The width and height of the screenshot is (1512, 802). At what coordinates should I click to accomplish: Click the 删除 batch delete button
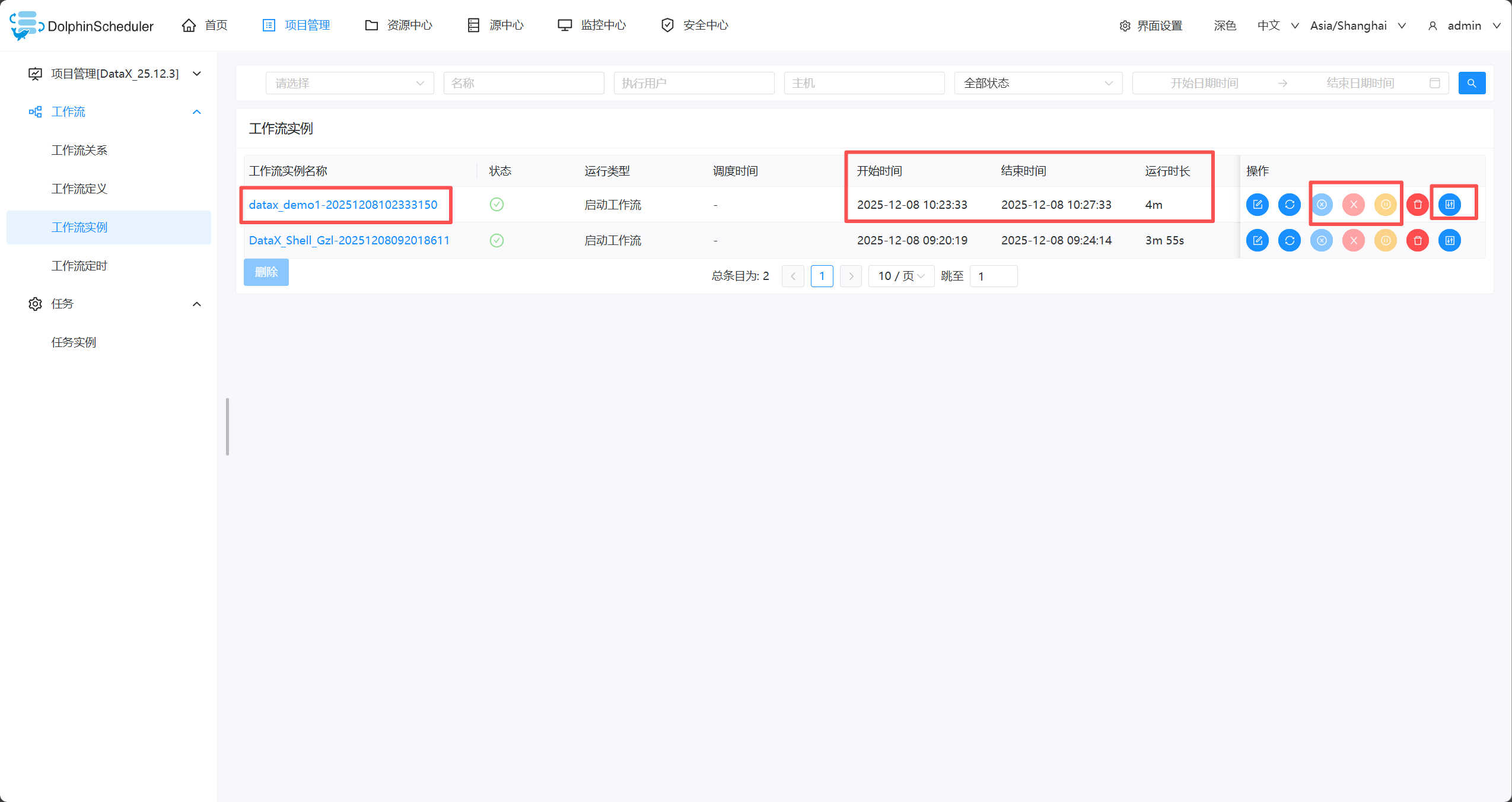(x=266, y=272)
